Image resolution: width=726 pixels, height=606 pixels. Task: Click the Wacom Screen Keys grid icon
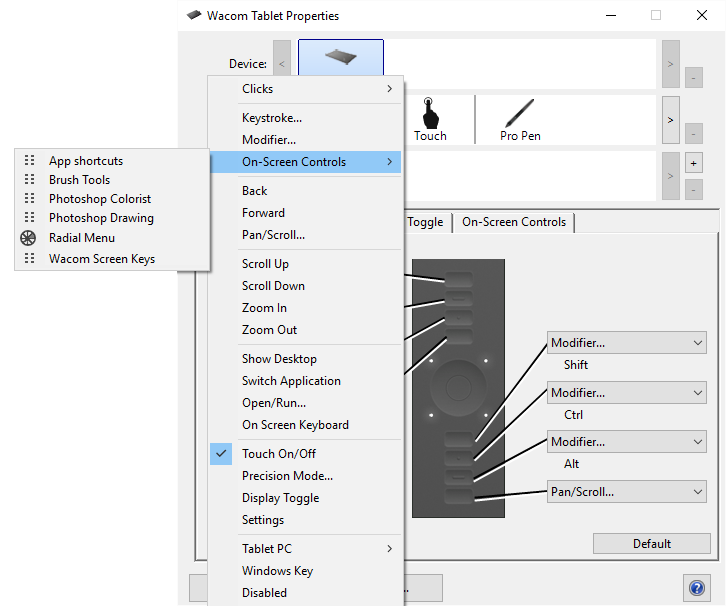(30, 258)
